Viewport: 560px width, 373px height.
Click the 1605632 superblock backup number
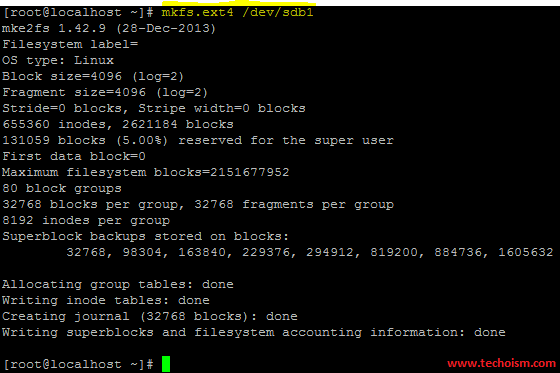[526, 252]
